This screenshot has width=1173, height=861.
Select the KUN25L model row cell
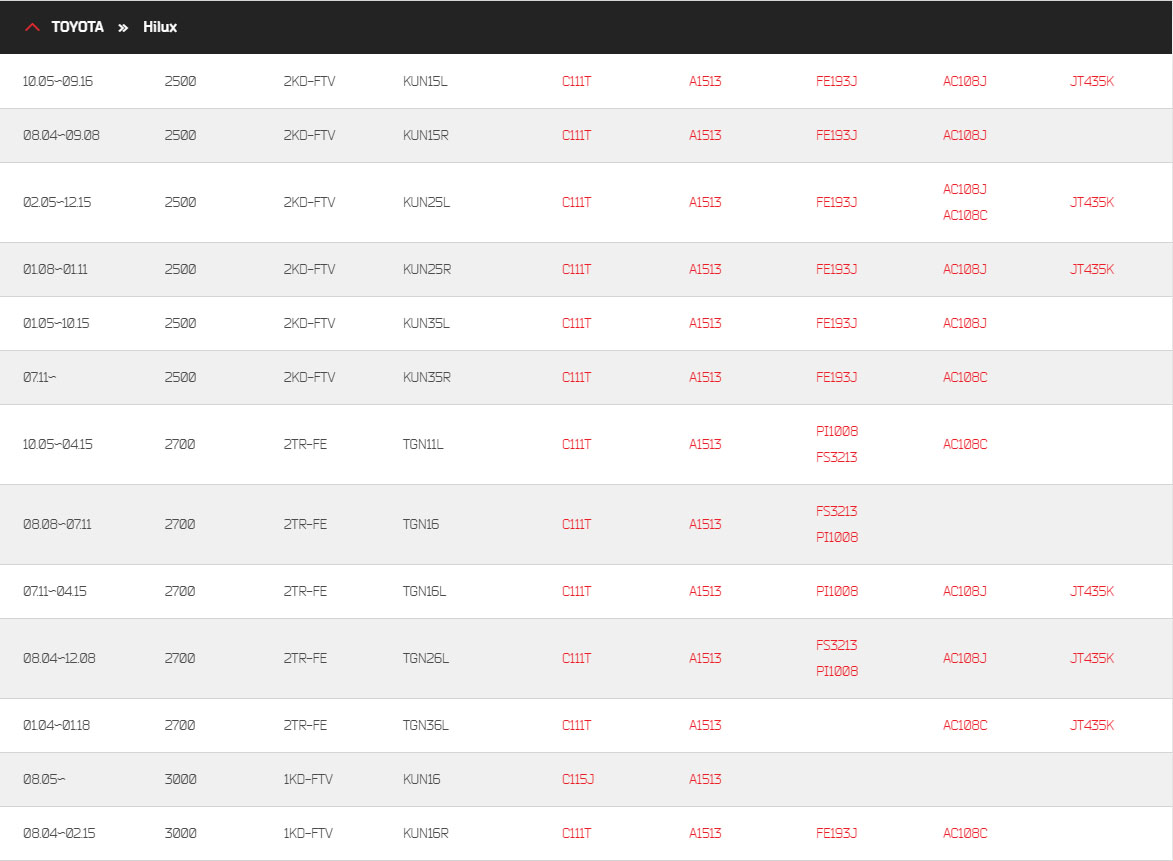(x=426, y=202)
